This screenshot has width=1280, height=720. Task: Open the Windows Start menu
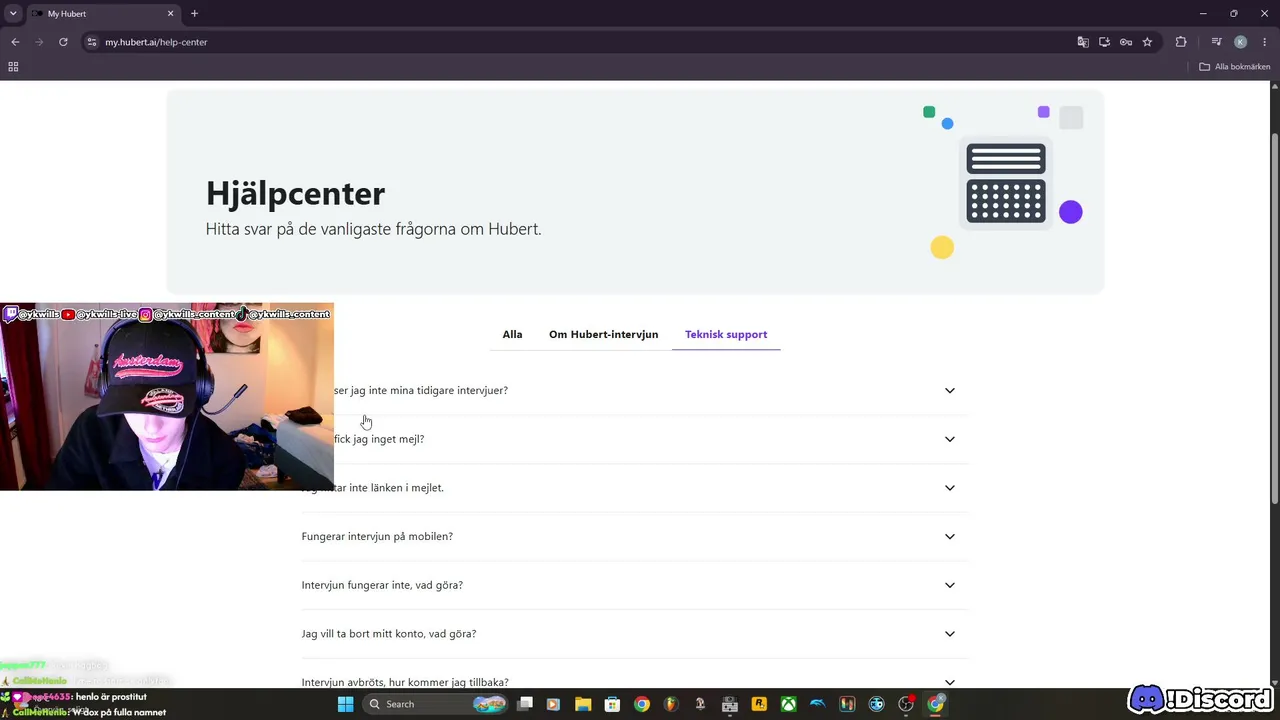[x=345, y=704]
